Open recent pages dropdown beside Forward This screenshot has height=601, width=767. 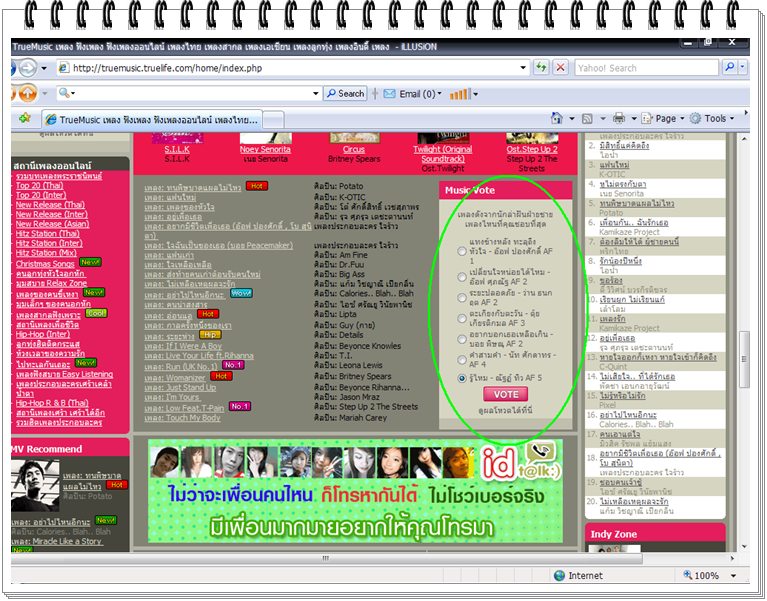(x=44, y=68)
